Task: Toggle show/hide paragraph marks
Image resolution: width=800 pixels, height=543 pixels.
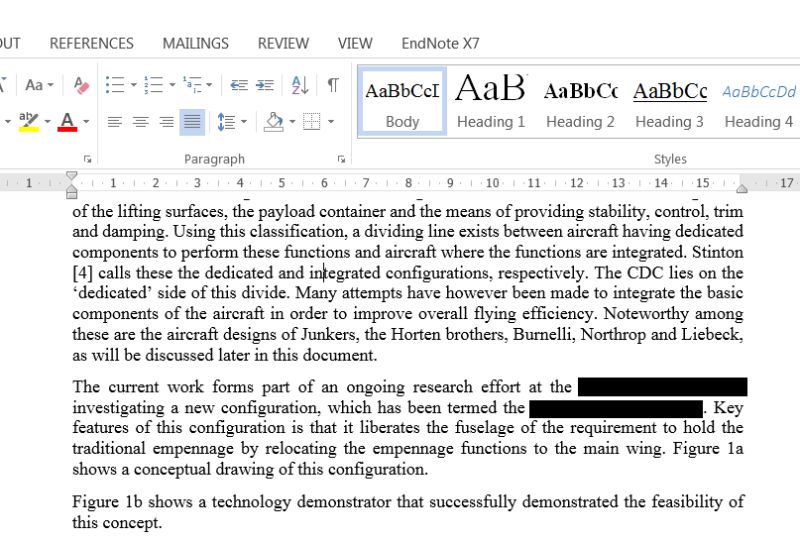Action: 333,85
